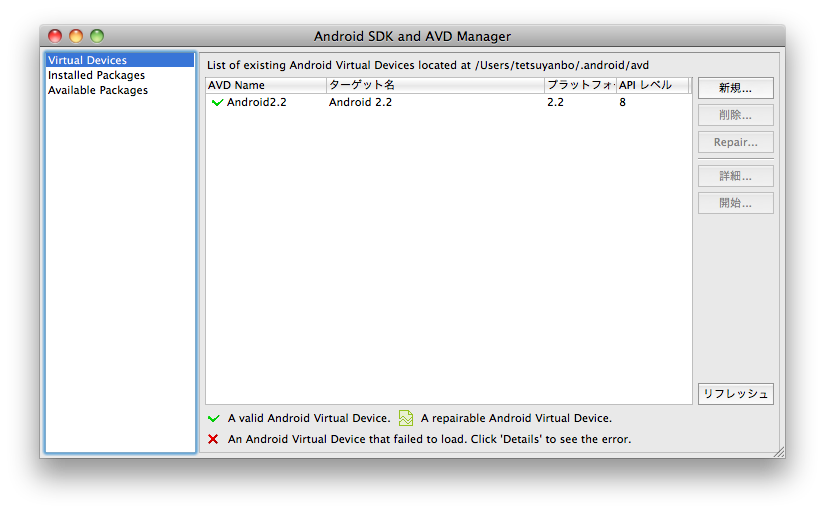Select the Android2.2 AVD row name
This screenshot has width=825, height=513.
point(257,102)
